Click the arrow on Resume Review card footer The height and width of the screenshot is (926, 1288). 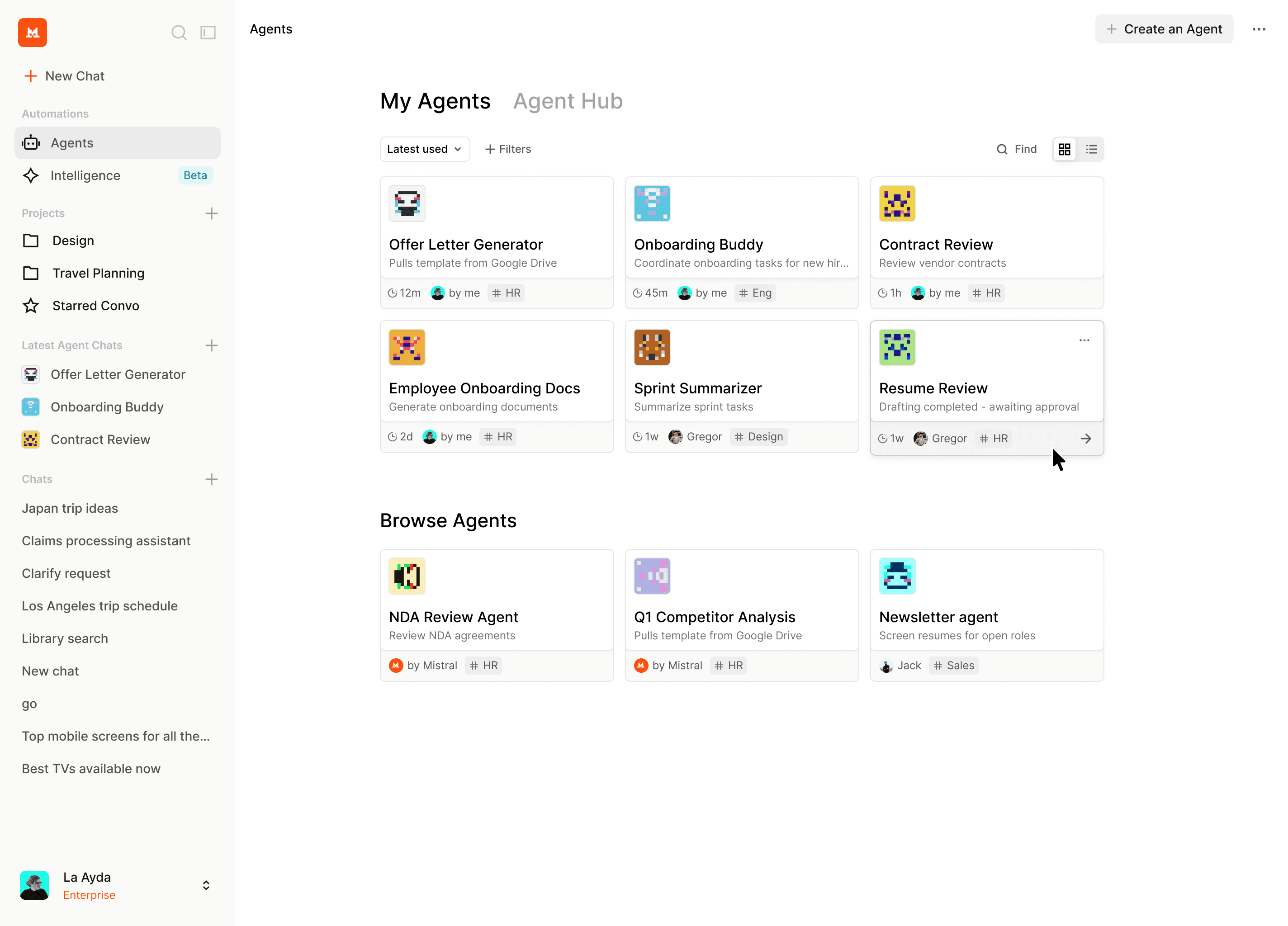1085,438
